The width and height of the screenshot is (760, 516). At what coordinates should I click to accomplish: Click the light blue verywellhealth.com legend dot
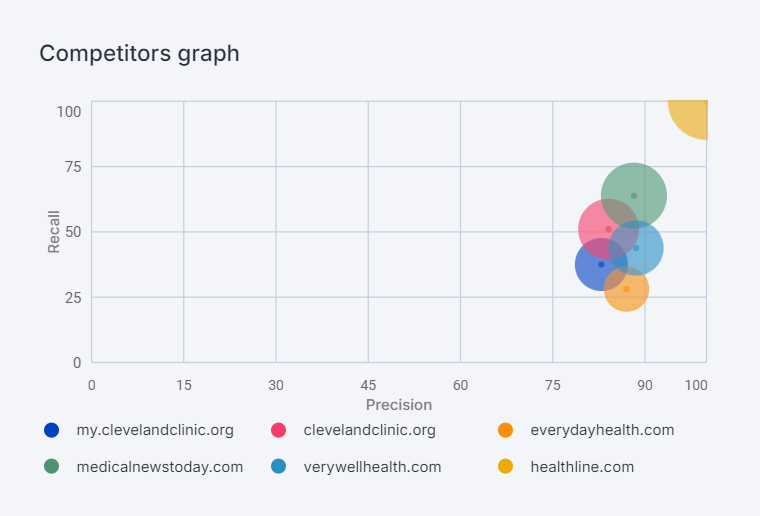pyautogui.click(x=279, y=466)
